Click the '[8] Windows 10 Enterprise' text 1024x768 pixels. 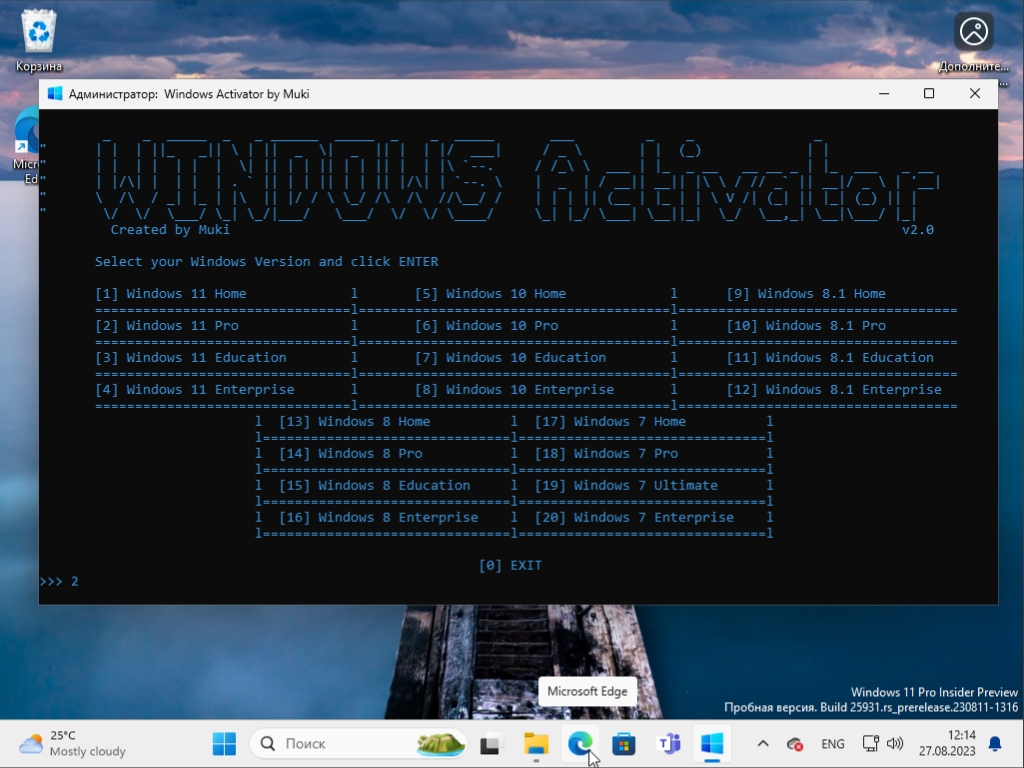tap(515, 390)
